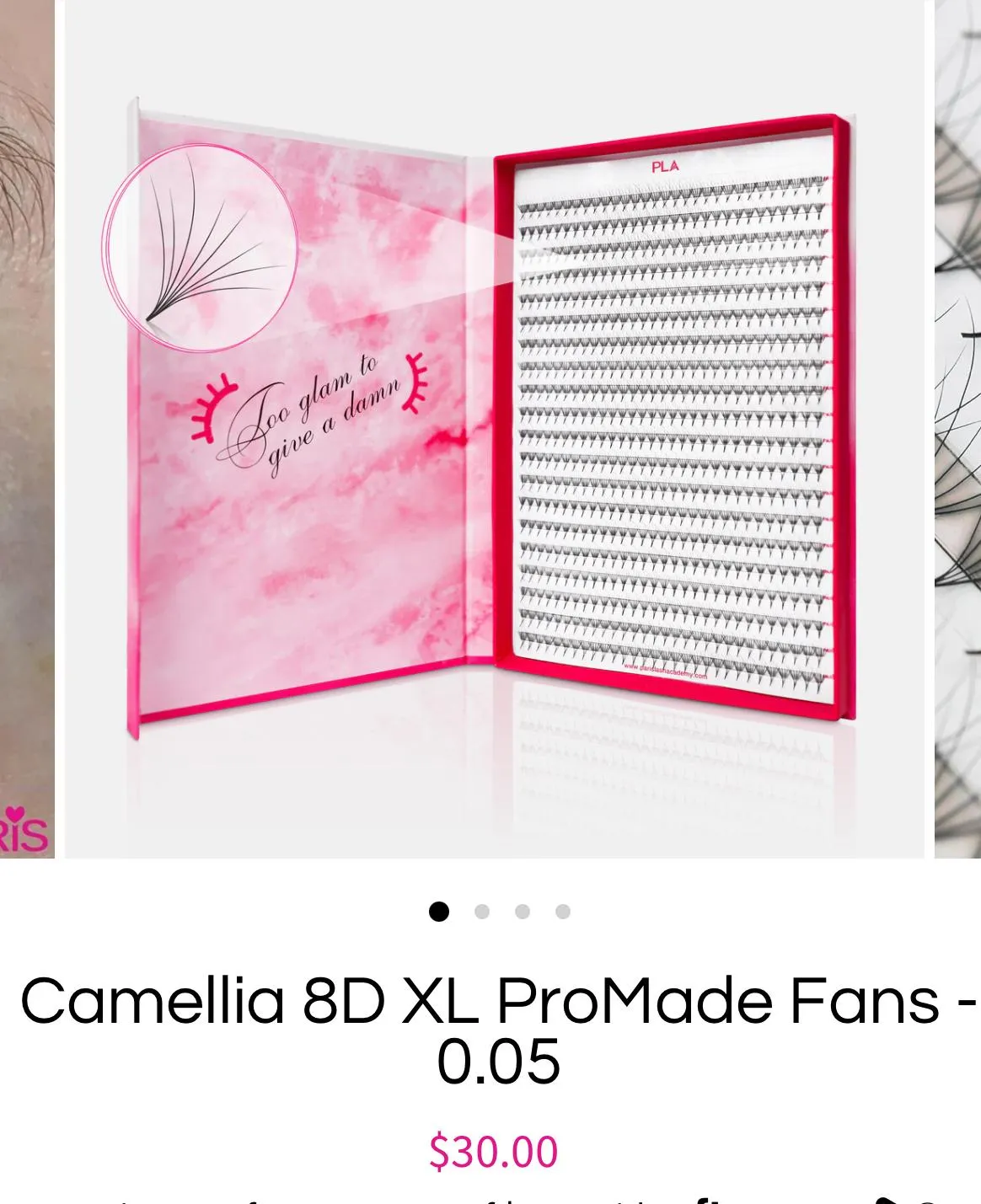This screenshot has width=981, height=1204.
Task: Click the website URL printed on tray
Action: coord(665,670)
